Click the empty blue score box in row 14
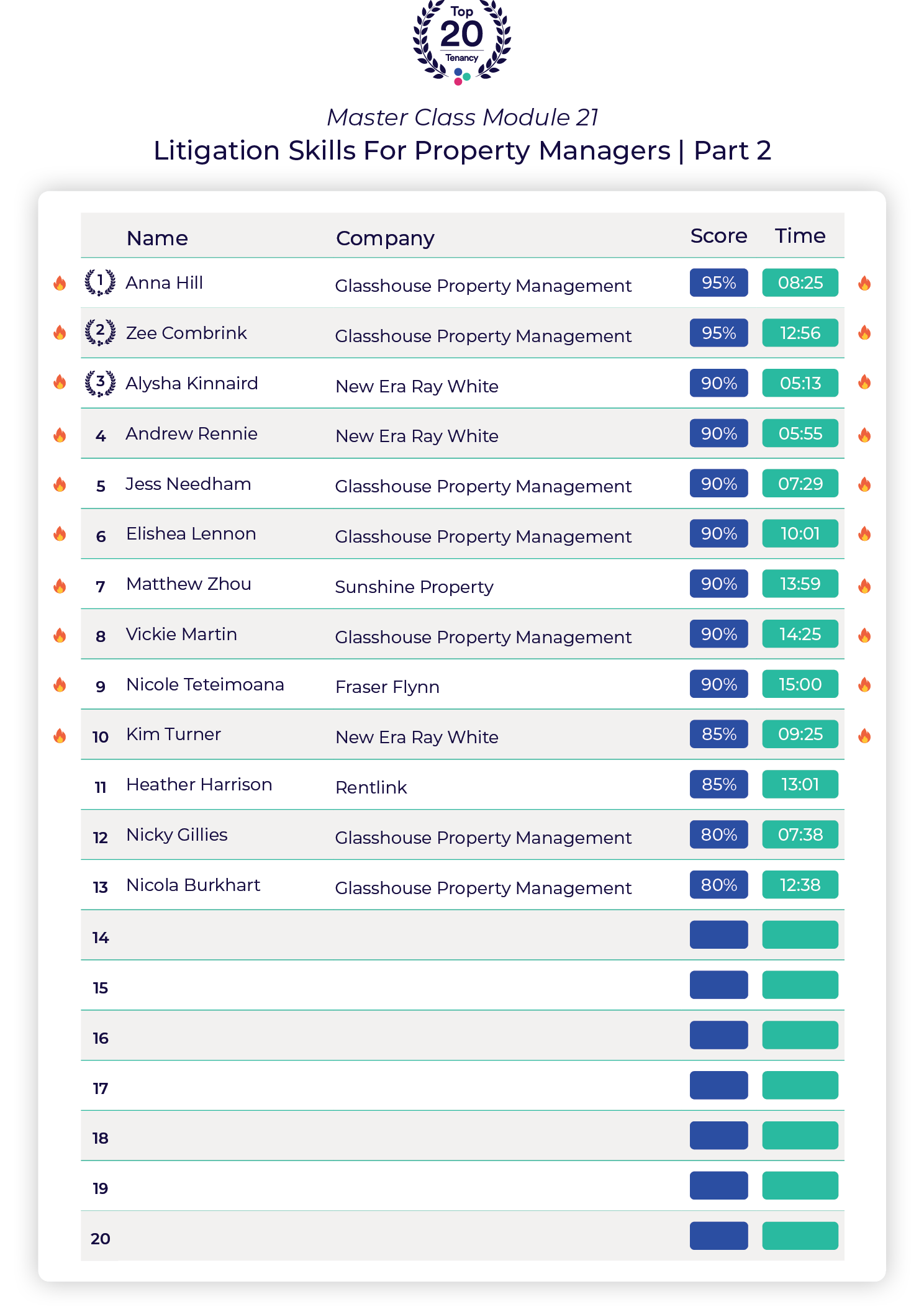This screenshot has width=924, height=1307. (718, 934)
